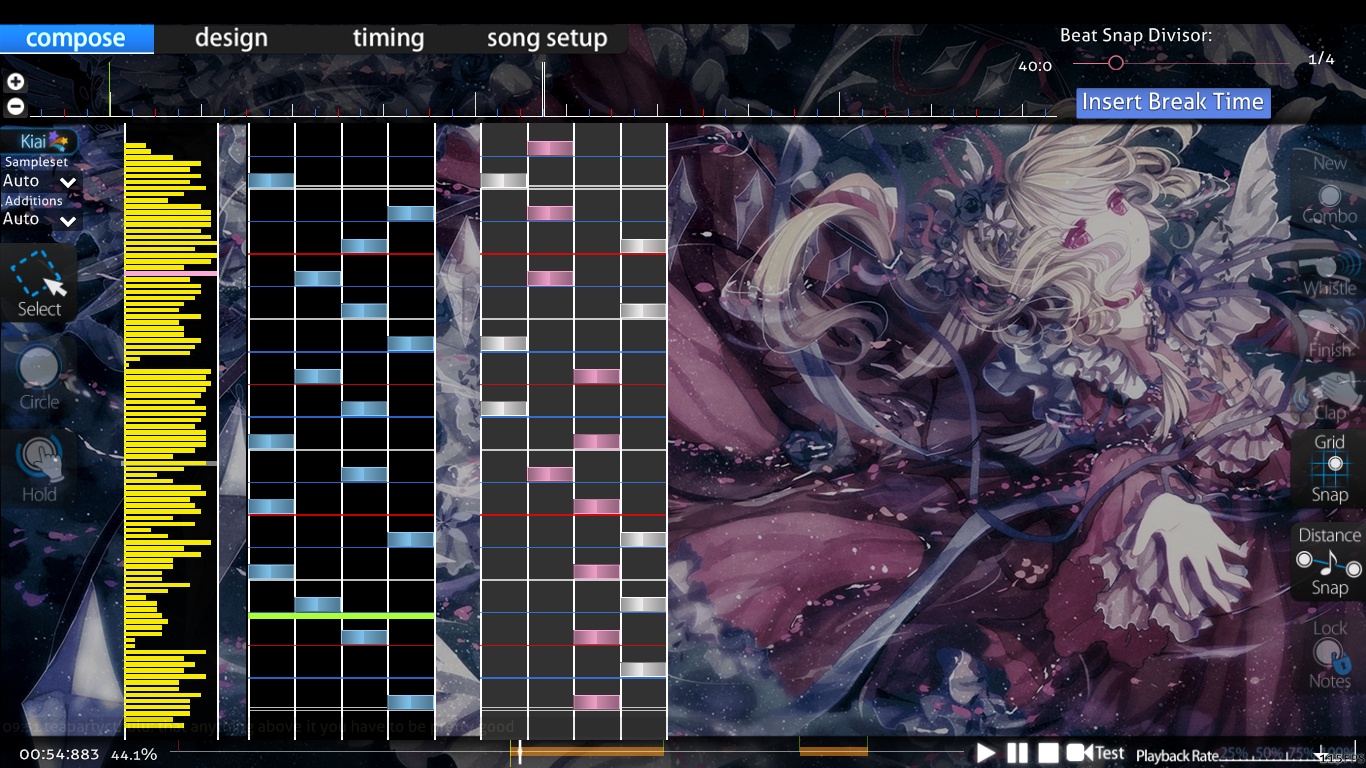Choose the Hold note tool
This screenshot has width=1366, height=768.
click(39, 469)
